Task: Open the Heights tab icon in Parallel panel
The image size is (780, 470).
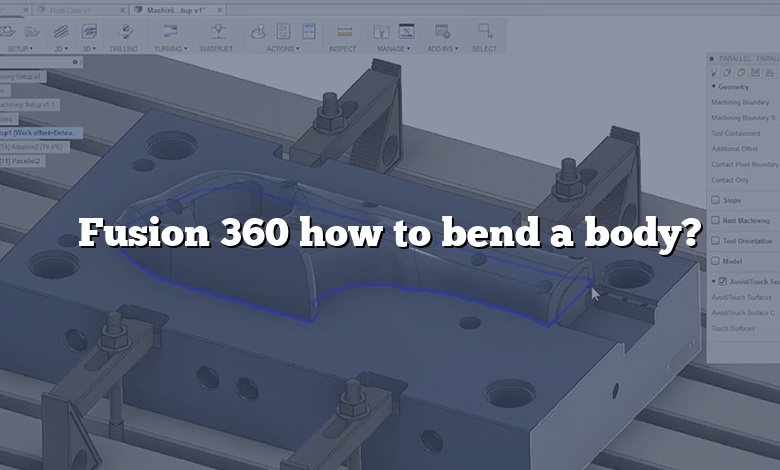Action: click(x=741, y=73)
